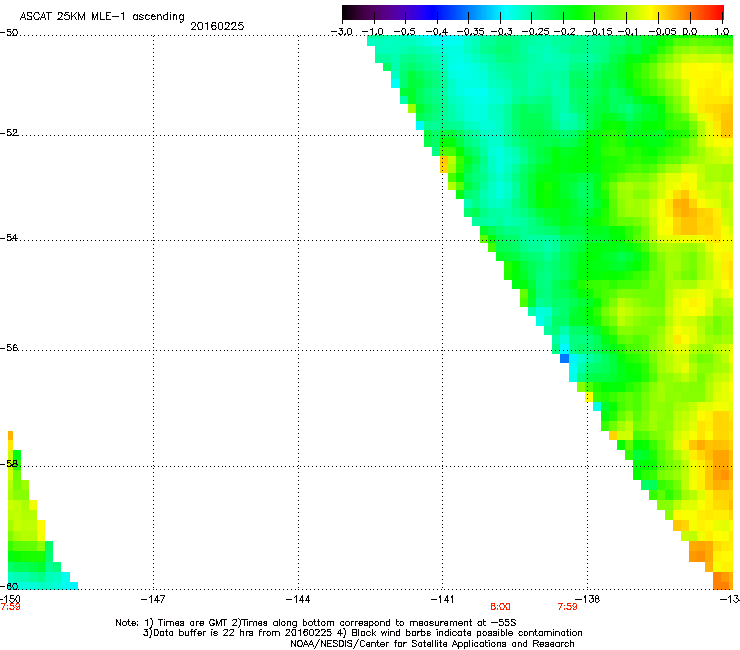Click the "-0.5" color scale label
The width and height of the screenshot is (740, 650).
pos(404,32)
